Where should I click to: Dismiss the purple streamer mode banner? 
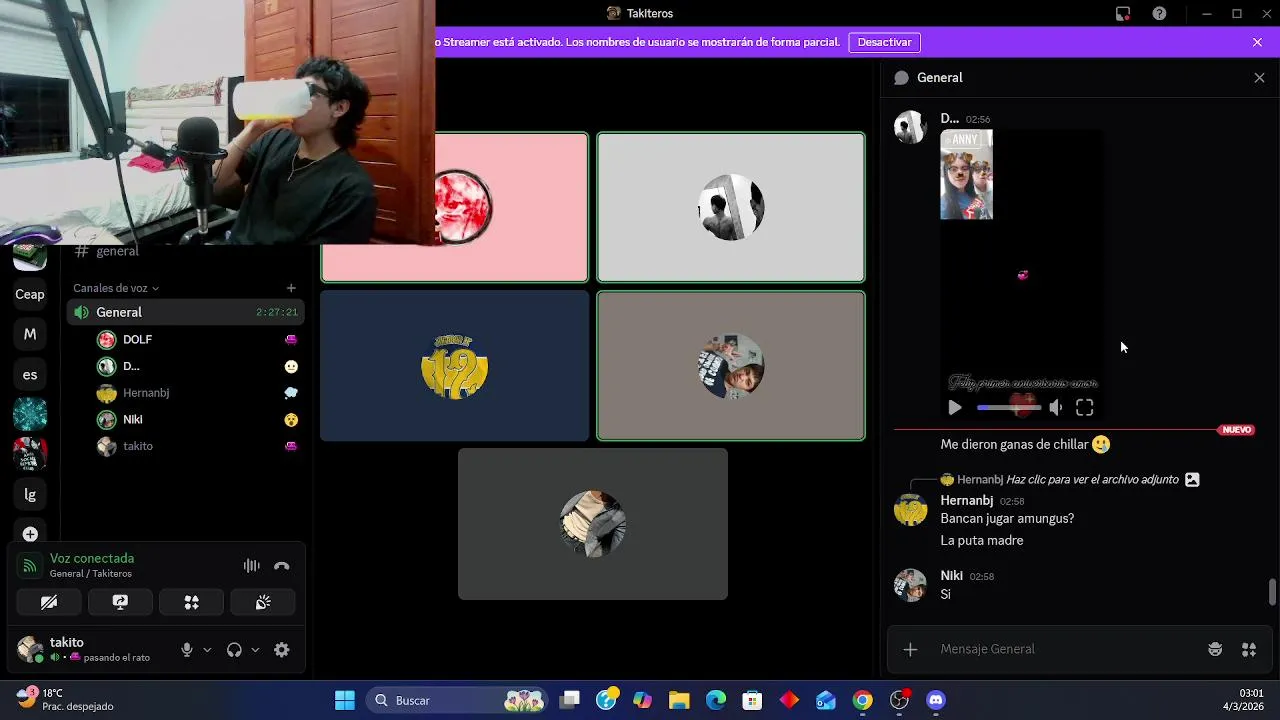point(1257,42)
